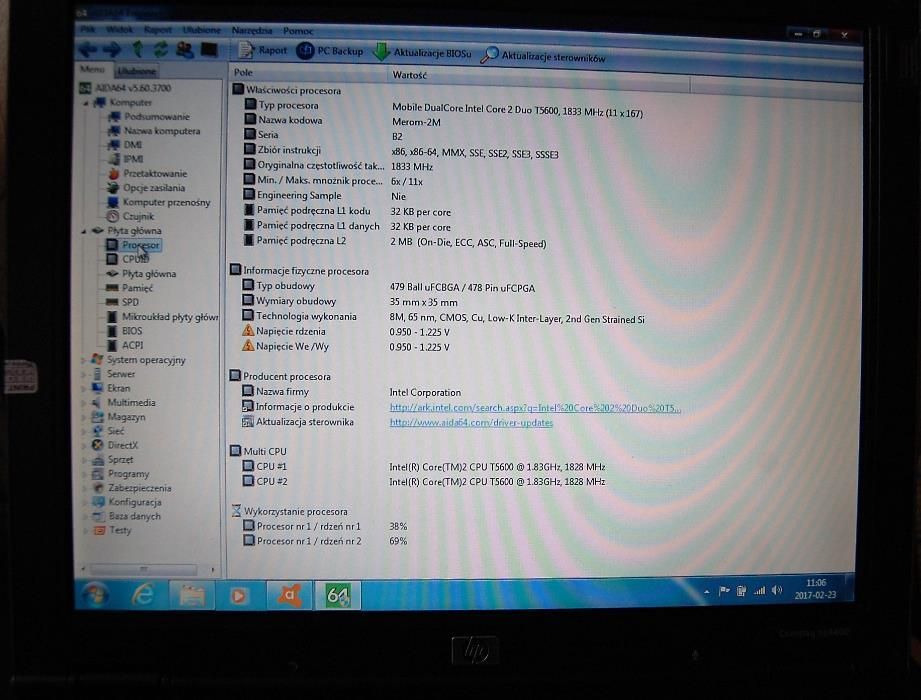
Task: Open Aktualizacje BIOSu toolbar button
Action: pyautogui.click(x=422, y=53)
